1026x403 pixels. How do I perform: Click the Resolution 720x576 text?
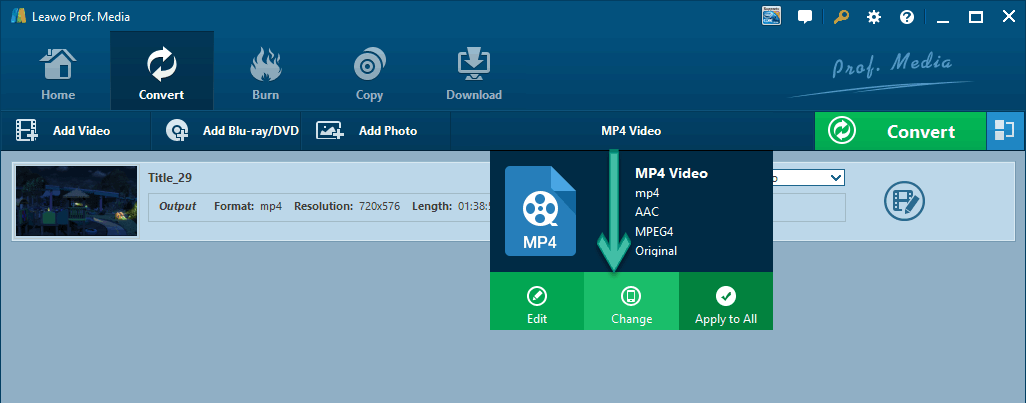coord(347,206)
